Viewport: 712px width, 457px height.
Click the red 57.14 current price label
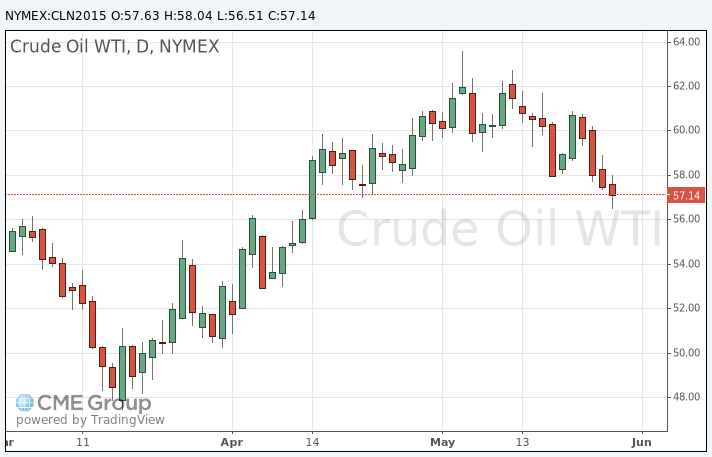pos(686,196)
